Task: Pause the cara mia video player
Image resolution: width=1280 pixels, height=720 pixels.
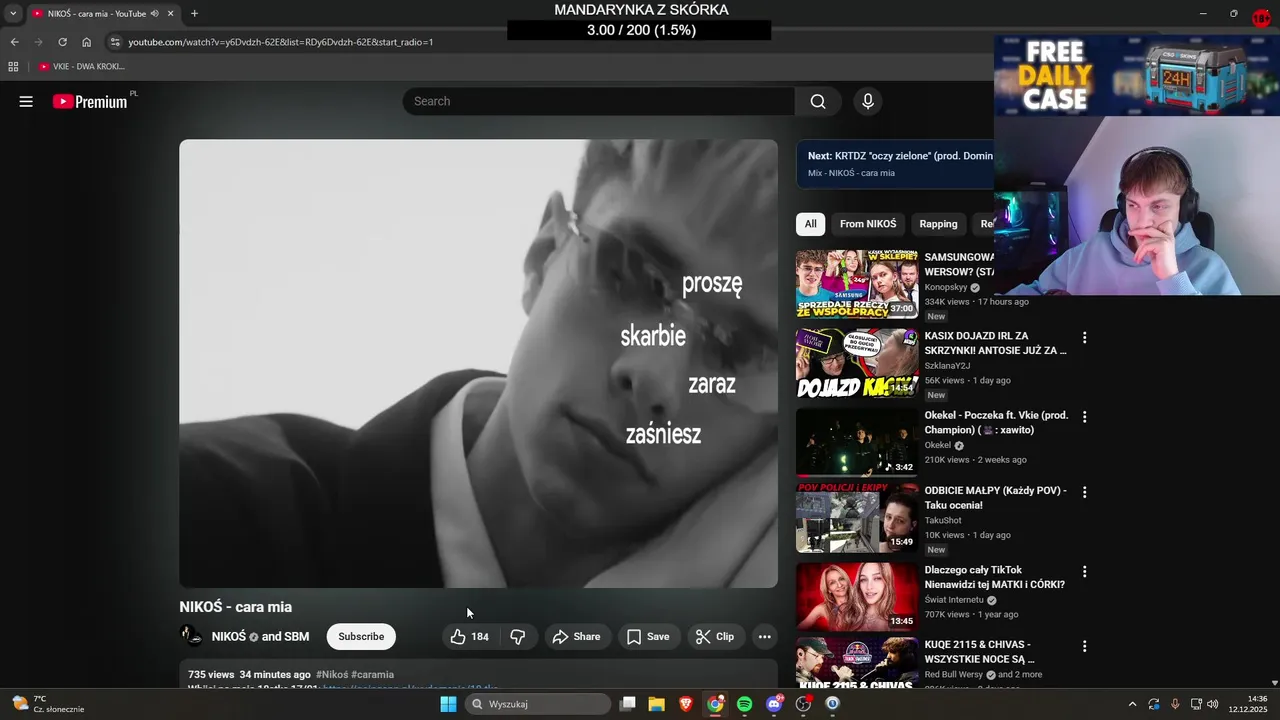Action: [478, 363]
